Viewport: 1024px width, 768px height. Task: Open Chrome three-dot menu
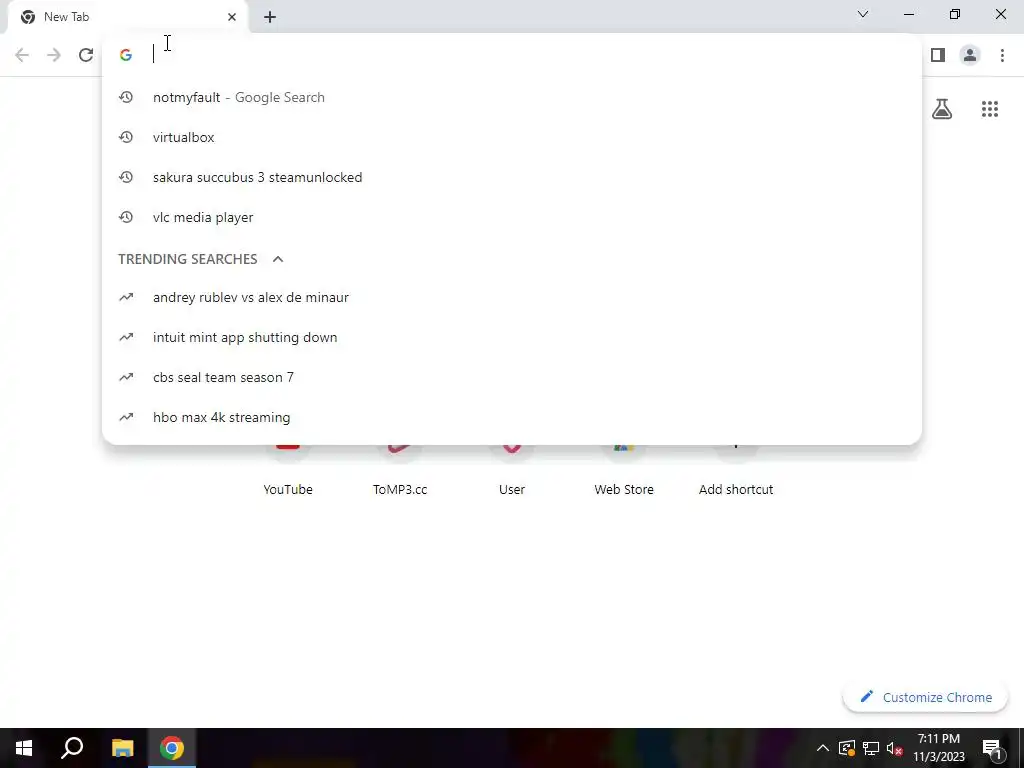click(1002, 55)
